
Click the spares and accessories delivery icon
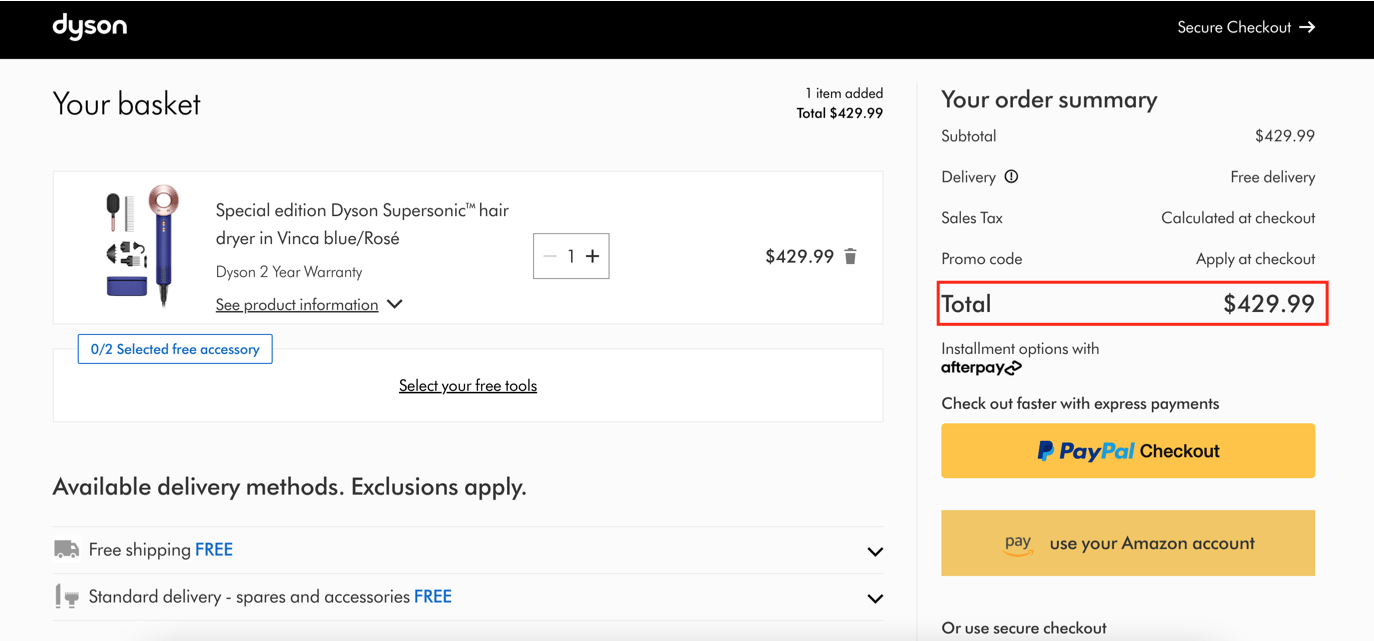[66, 597]
